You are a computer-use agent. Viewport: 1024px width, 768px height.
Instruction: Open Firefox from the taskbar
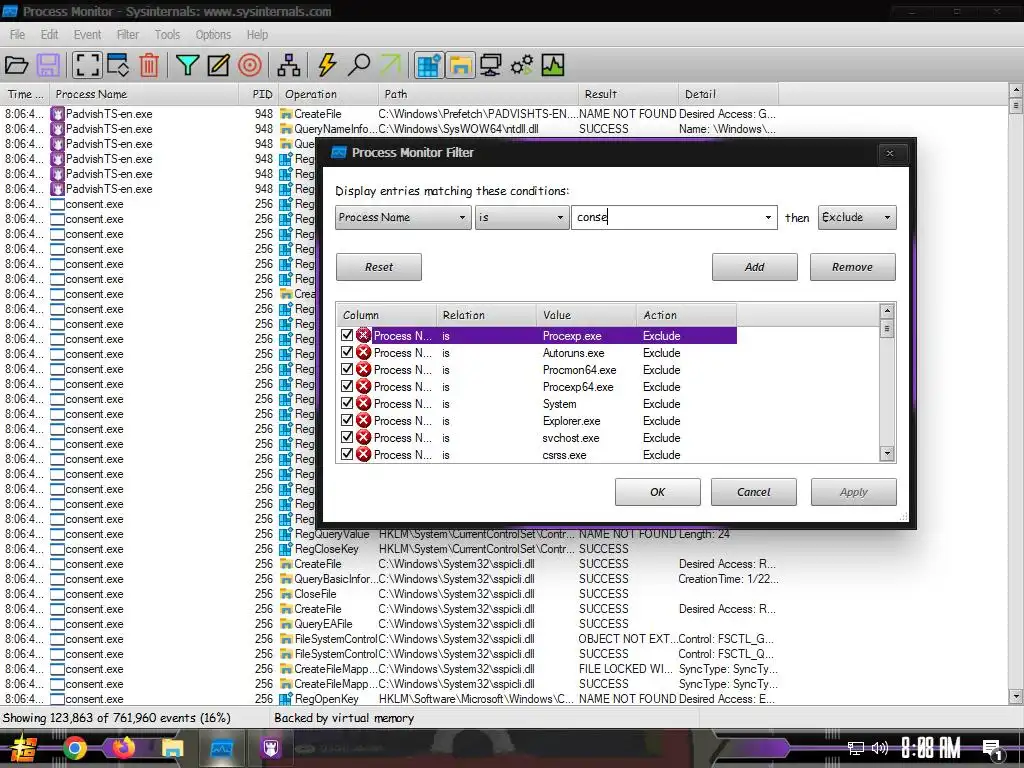[122, 748]
